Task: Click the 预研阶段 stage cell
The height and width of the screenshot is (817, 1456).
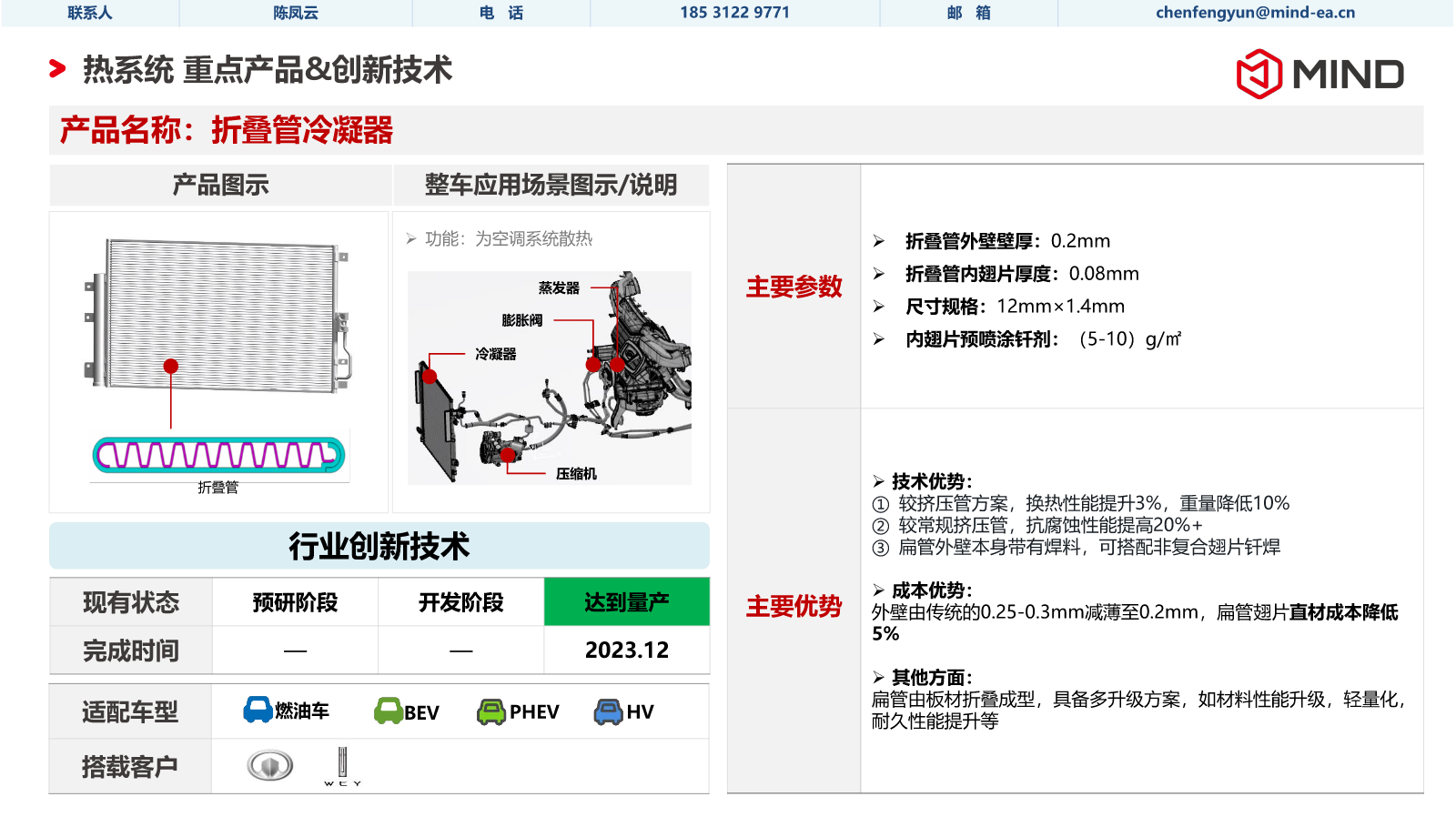Action: [295, 602]
